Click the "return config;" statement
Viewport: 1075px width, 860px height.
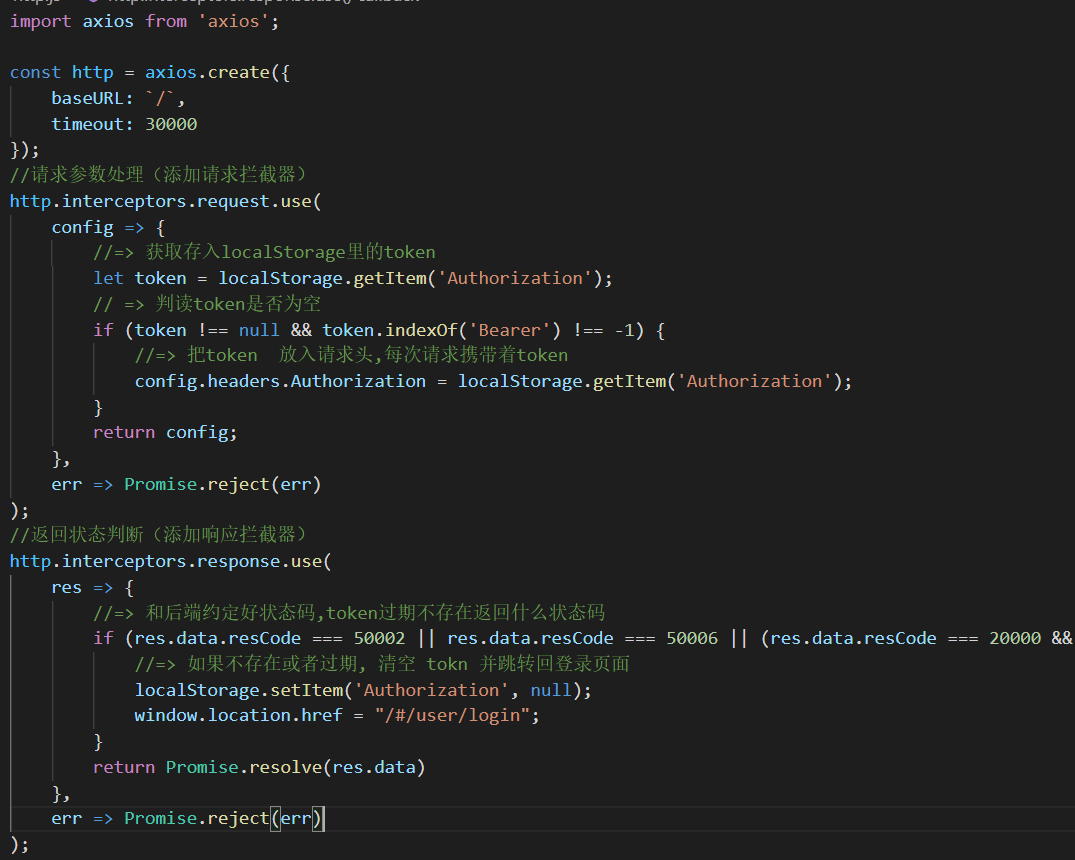pyautogui.click(x=165, y=433)
